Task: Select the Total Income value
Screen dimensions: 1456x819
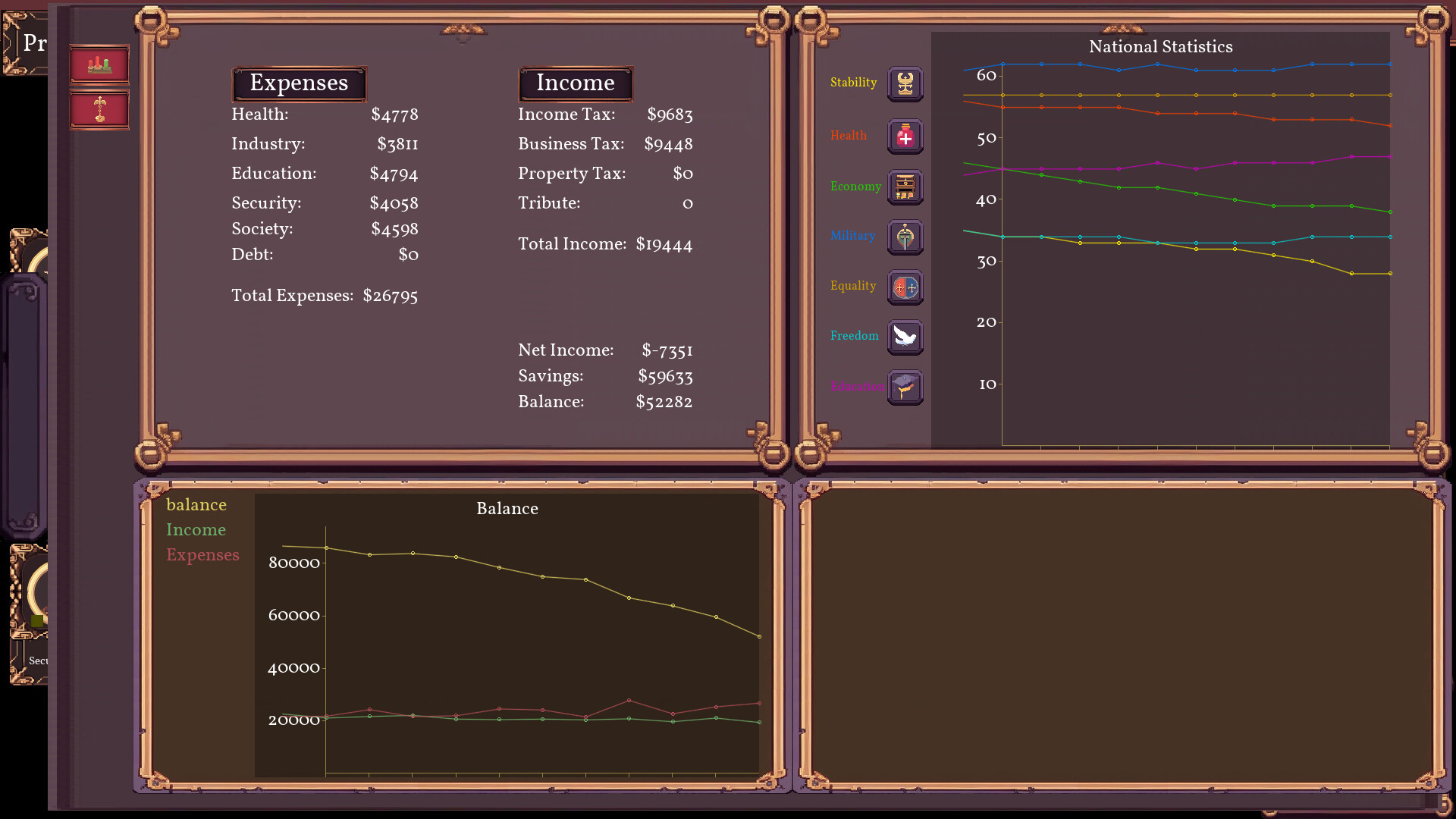Action: [663, 244]
